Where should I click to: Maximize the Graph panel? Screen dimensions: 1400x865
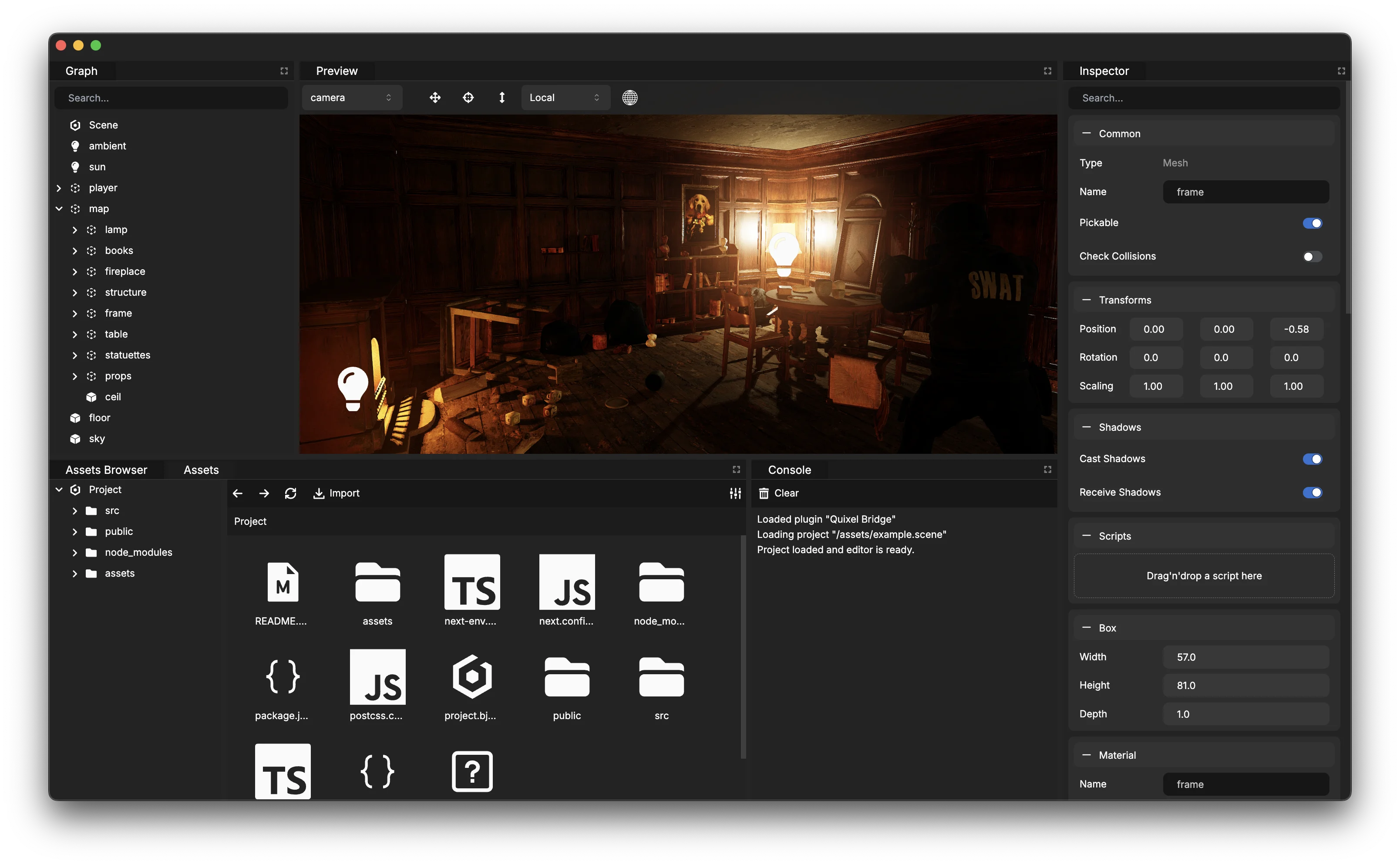coord(284,71)
